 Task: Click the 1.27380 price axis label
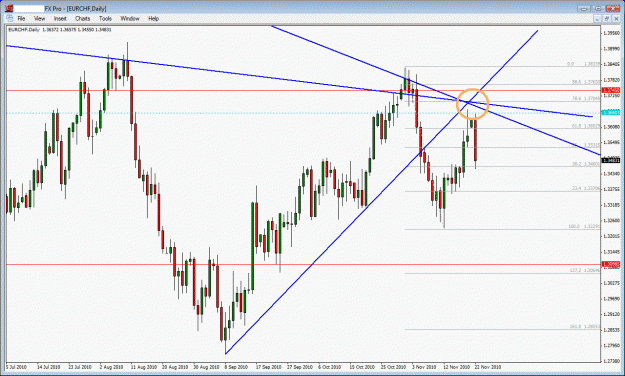tap(611, 361)
